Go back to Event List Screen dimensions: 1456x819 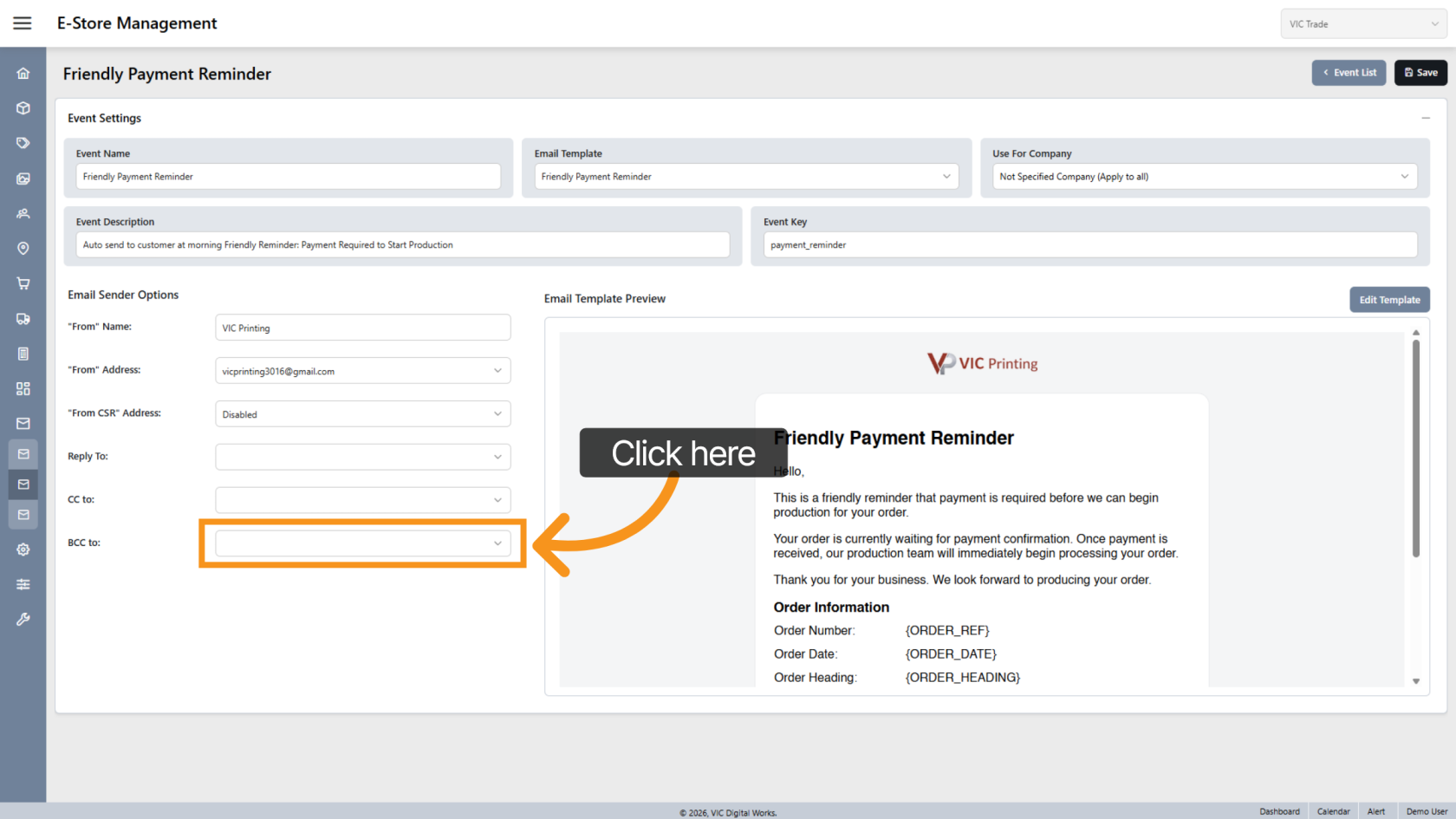tap(1349, 73)
